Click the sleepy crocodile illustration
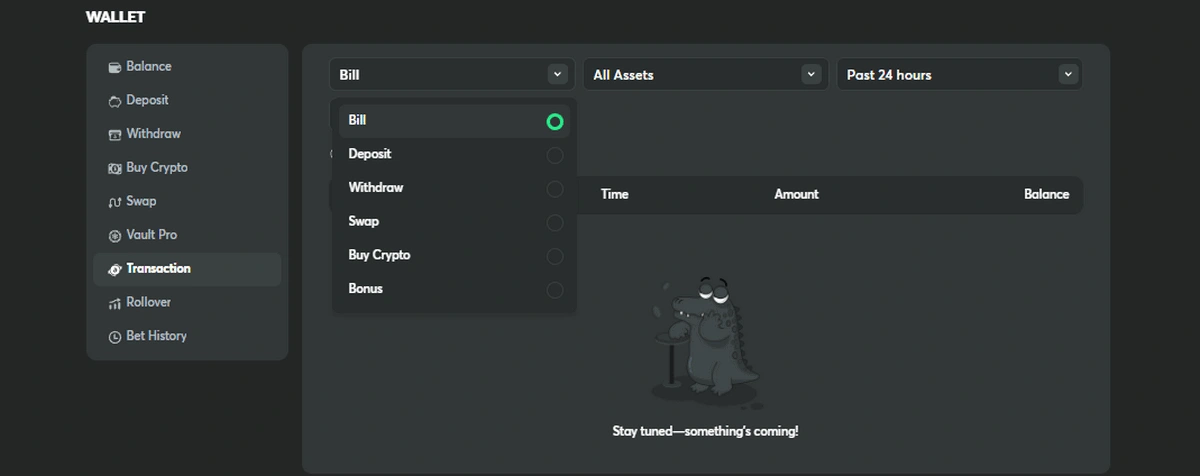 [x=705, y=342]
